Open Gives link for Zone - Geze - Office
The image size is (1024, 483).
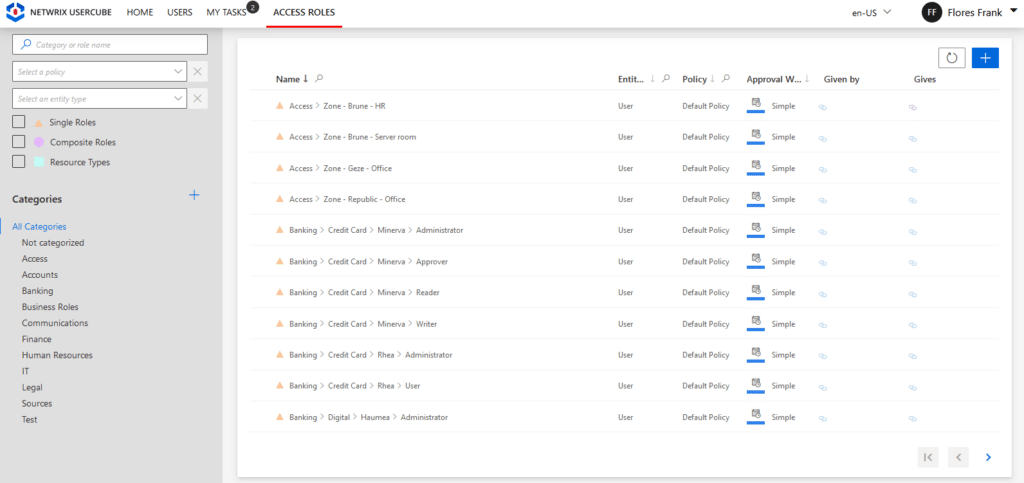913,170
